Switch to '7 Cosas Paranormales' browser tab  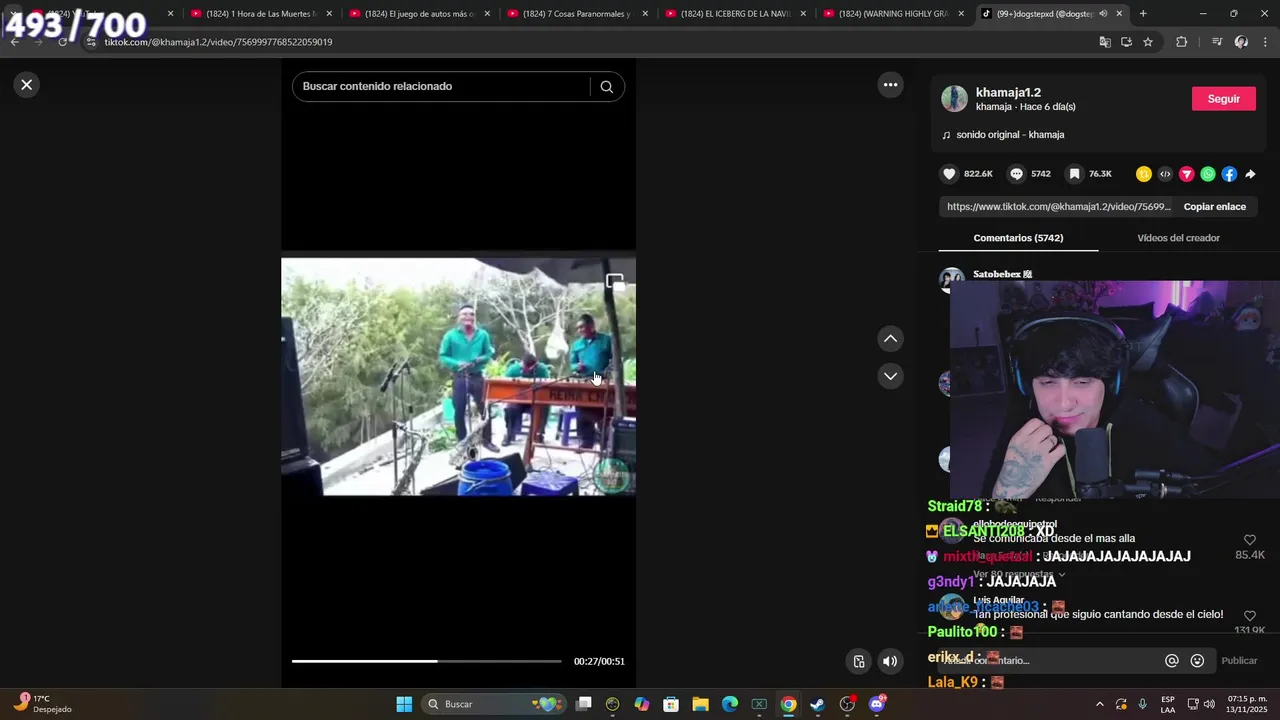click(x=577, y=14)
